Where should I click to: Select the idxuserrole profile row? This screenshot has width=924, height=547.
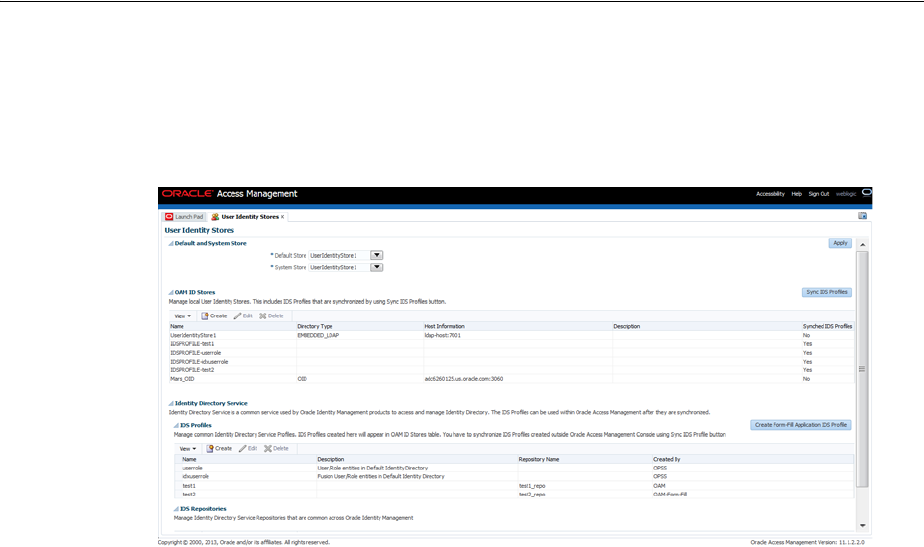click(514, 476)
